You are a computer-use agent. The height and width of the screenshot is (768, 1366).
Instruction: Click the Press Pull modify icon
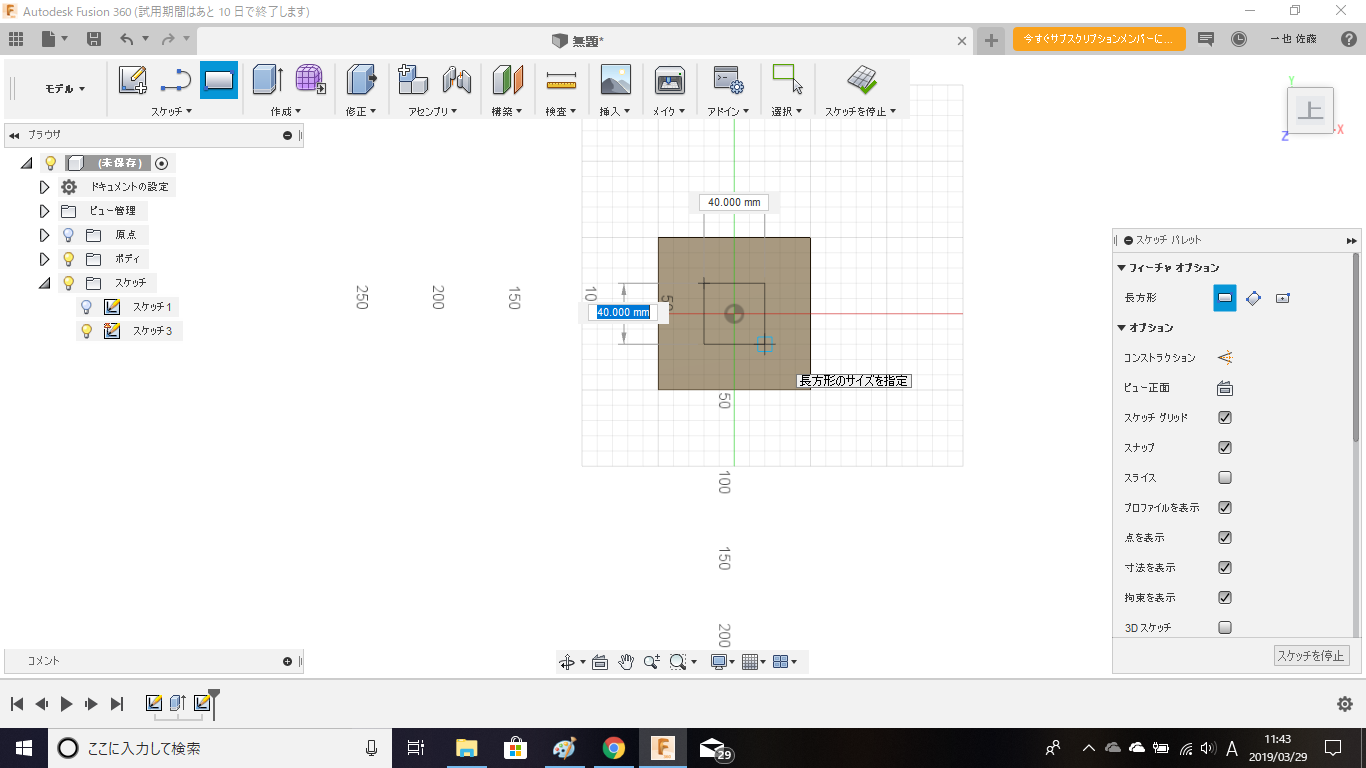coord(361,79)
